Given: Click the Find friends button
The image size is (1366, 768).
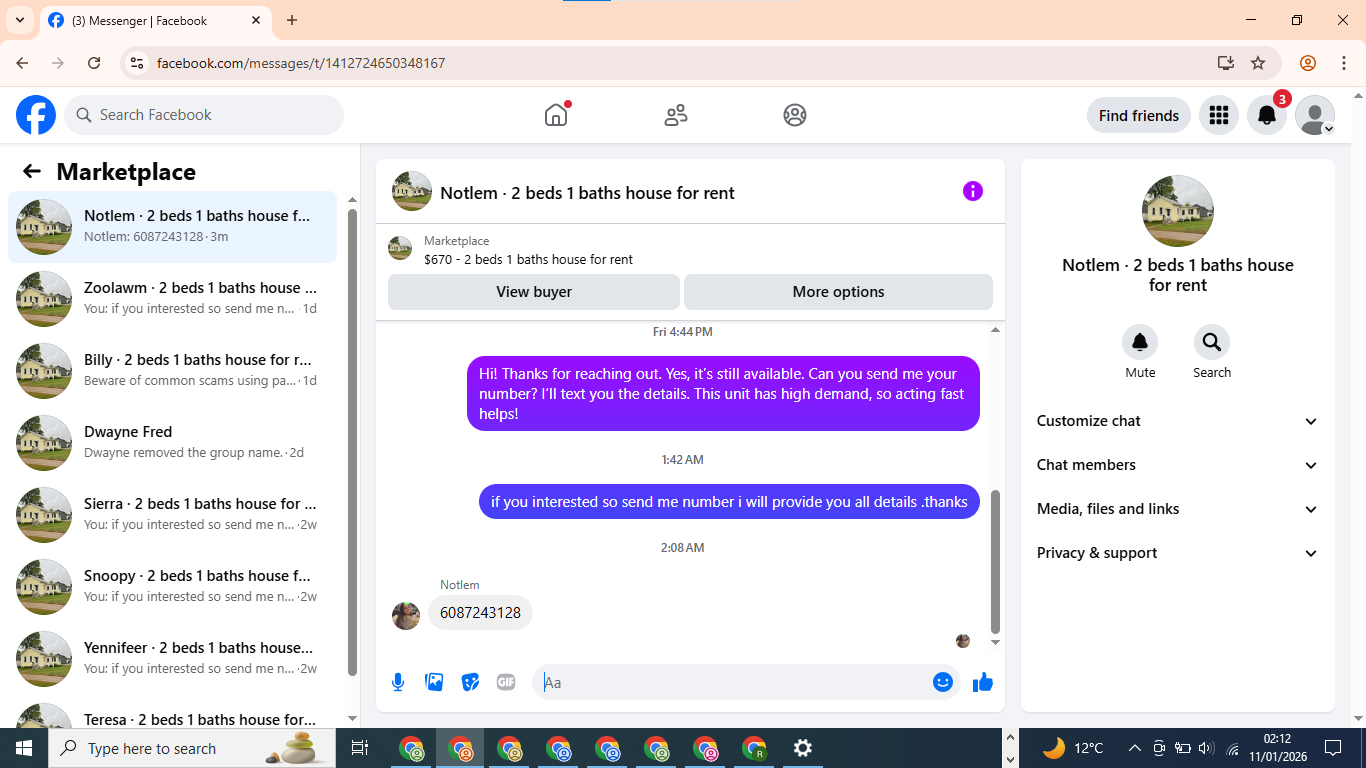Looking at the screenshot, I should pyautogui.click(x=1139, y=115).
